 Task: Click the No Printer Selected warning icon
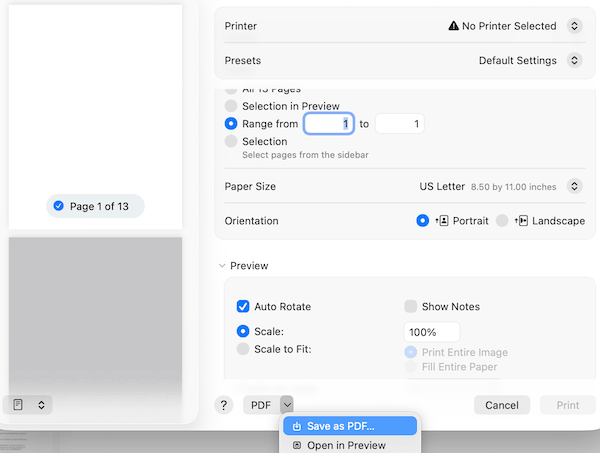[x=453, y=26]
